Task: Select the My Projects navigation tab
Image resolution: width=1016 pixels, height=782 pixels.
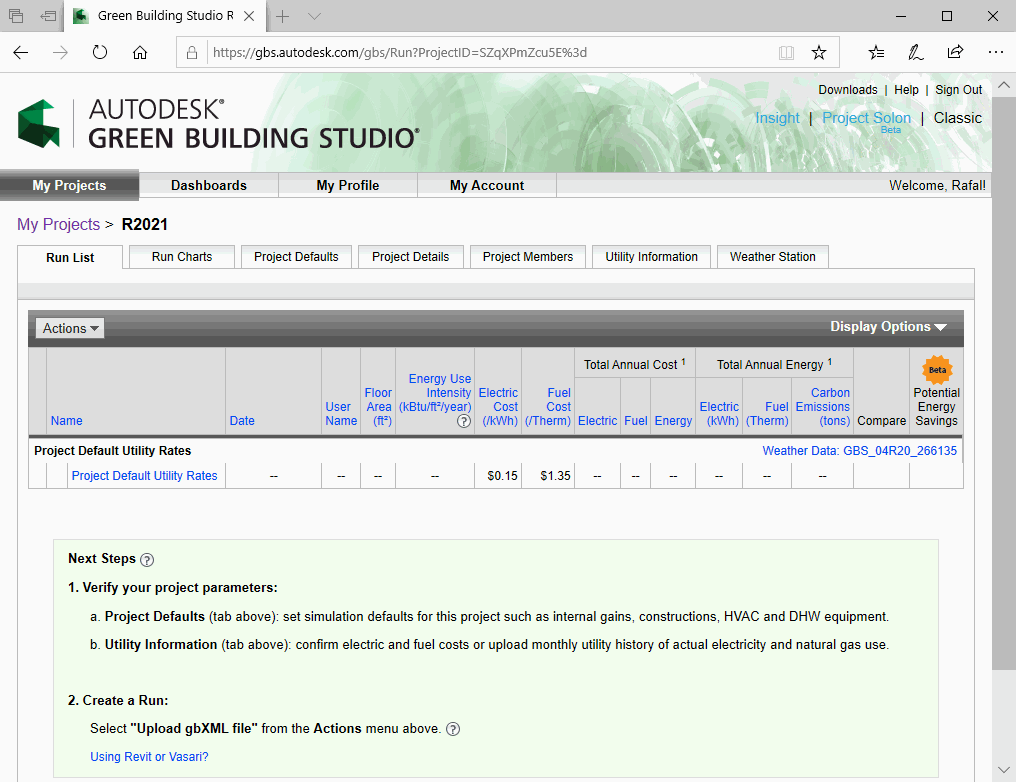Action: pos(69,185)
